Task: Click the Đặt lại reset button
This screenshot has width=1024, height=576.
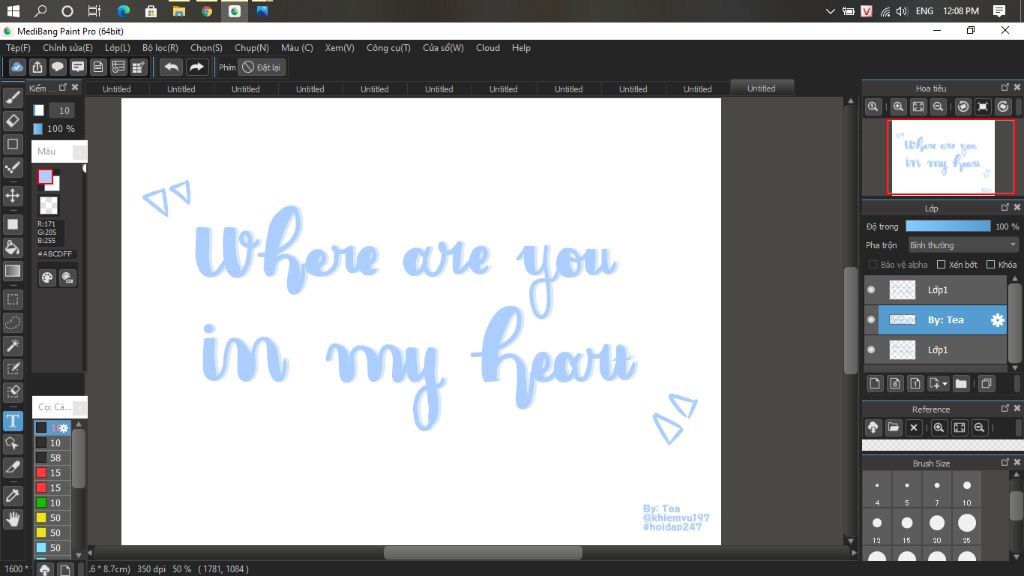Action: coord(261,67)
